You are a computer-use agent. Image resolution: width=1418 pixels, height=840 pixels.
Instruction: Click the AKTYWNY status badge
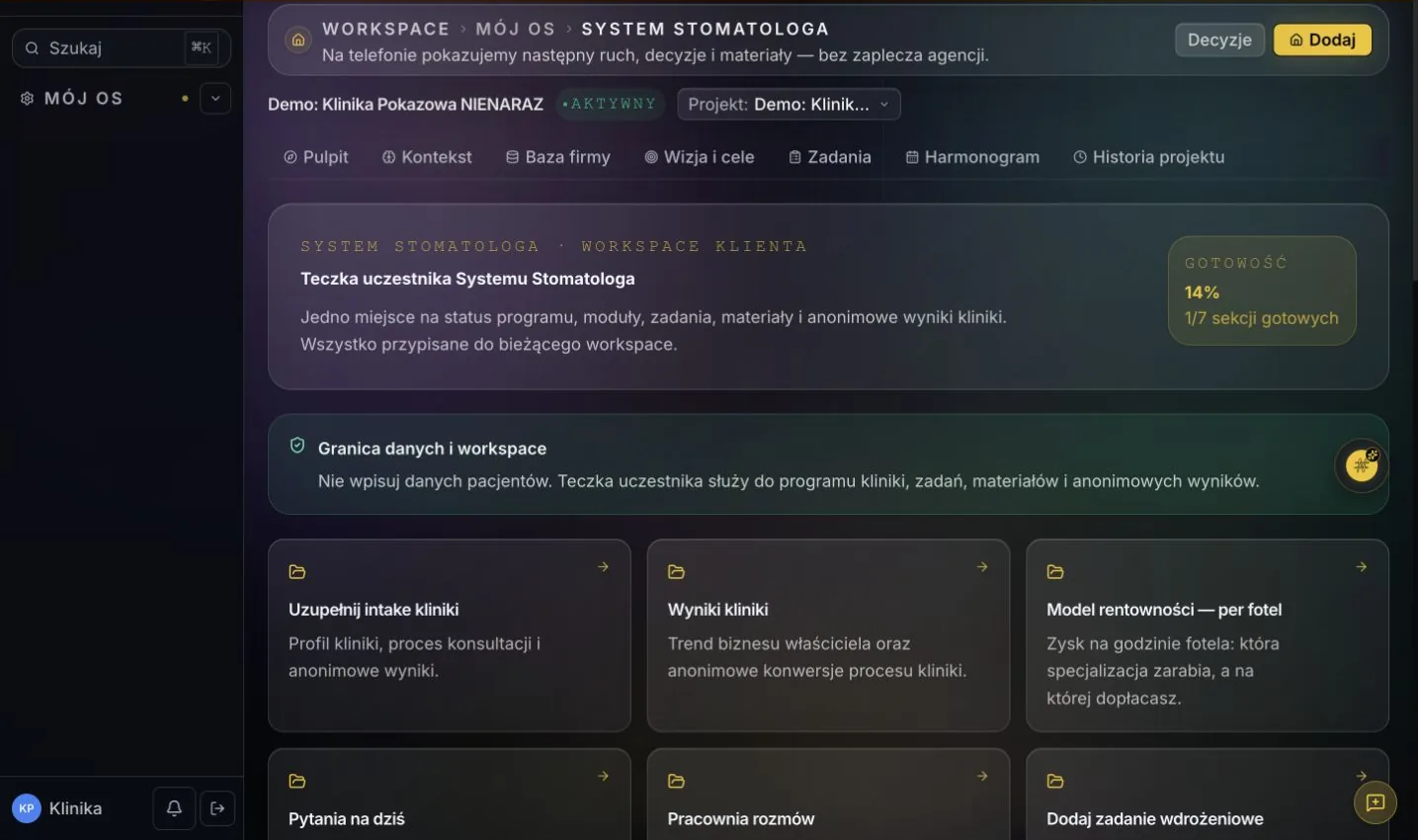(x=609, y=104)
